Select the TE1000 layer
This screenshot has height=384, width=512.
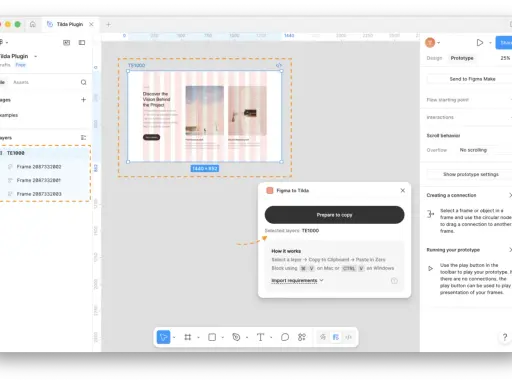45,153
